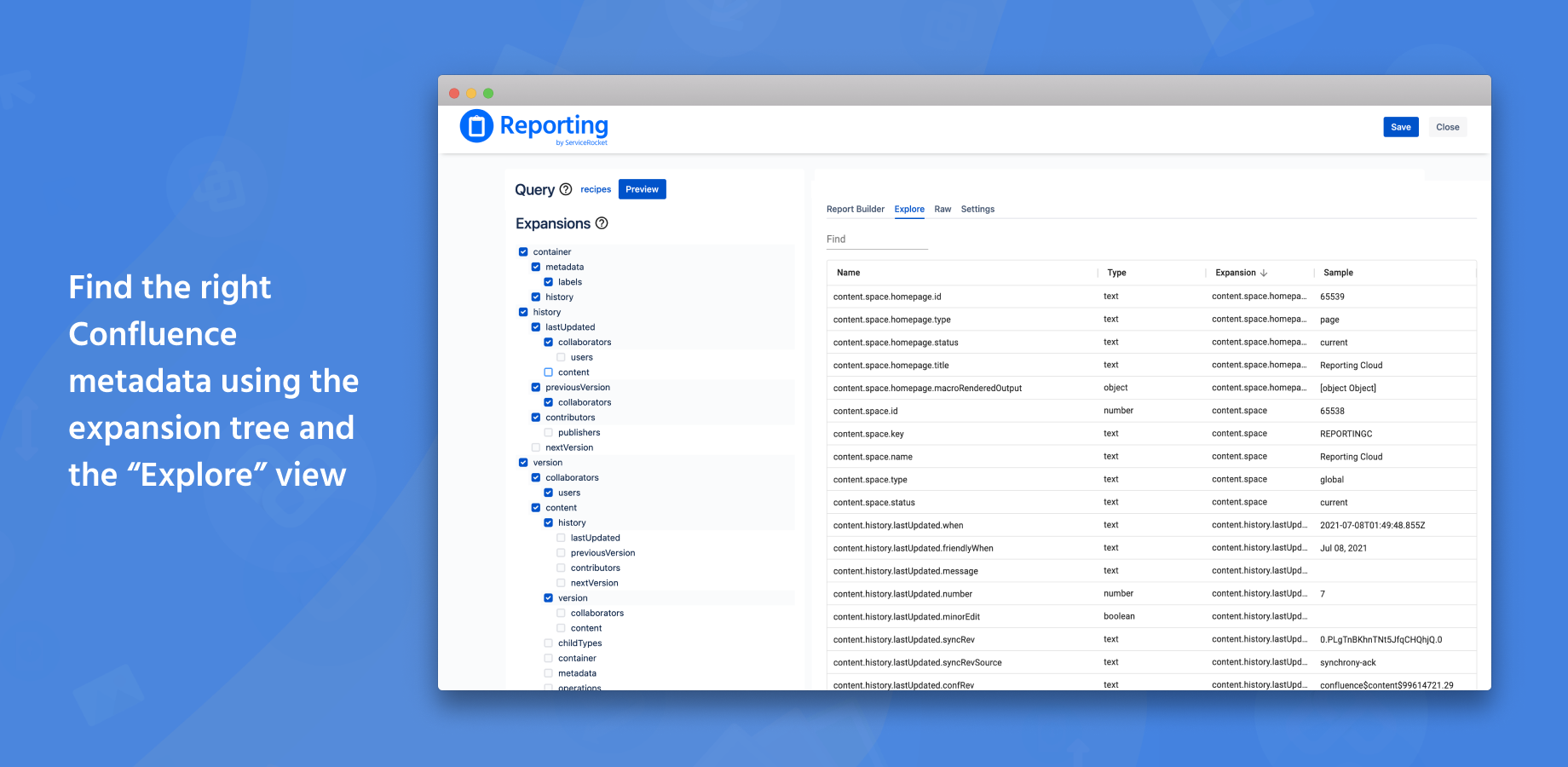
Task: Sort by the Type column header
Action: click(x=1116, y=273)
